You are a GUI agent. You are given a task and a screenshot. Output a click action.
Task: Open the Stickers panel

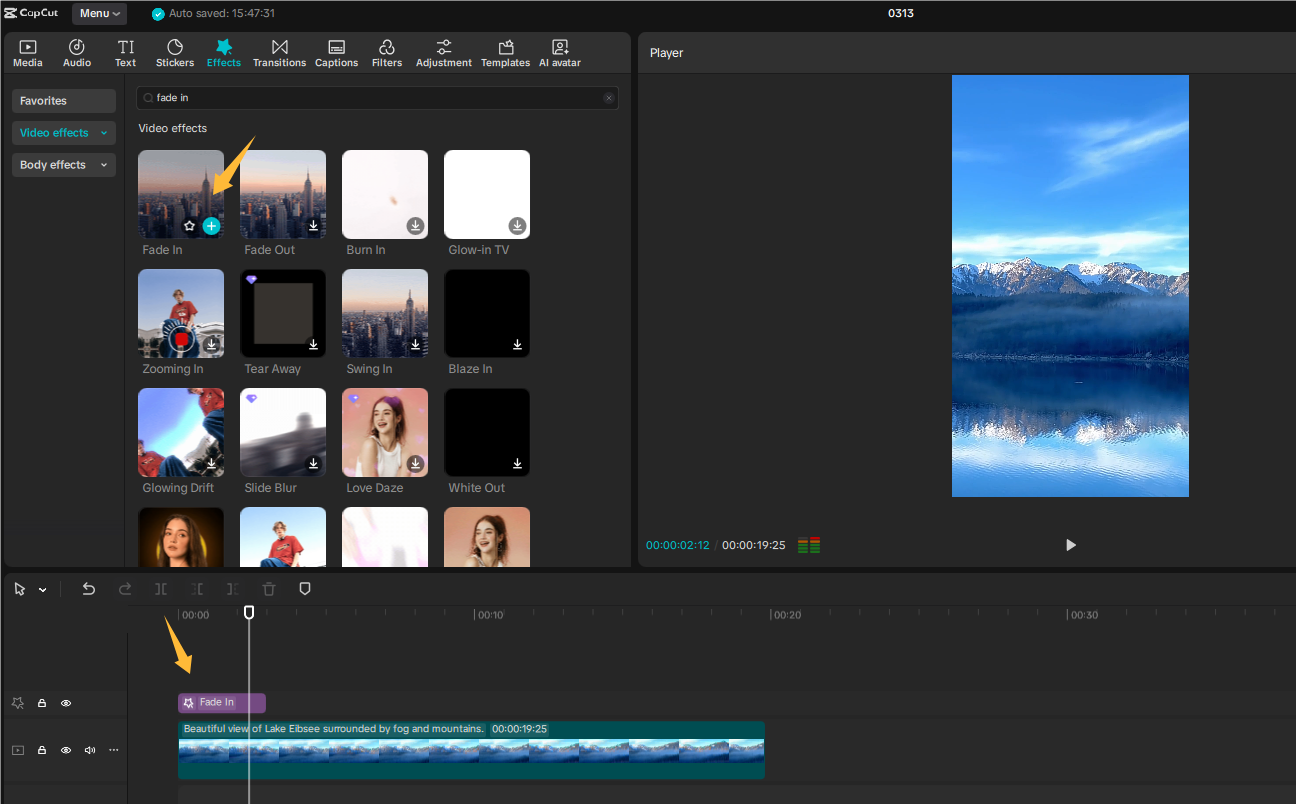[175, 53]
